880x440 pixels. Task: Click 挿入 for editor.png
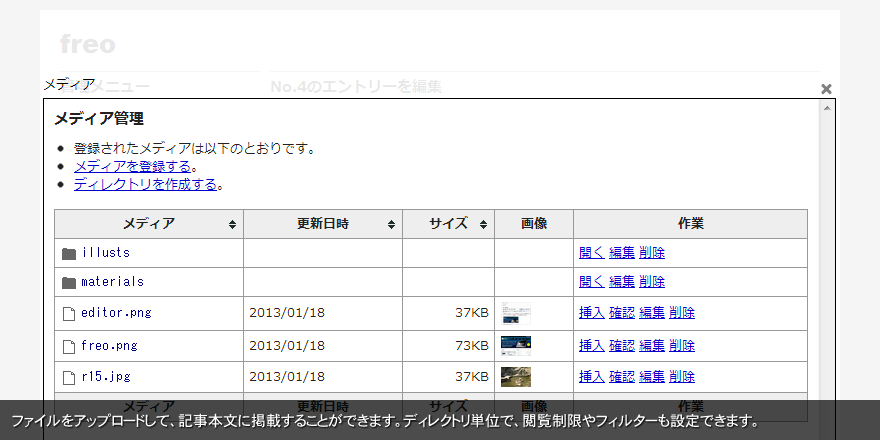[591, 313]
